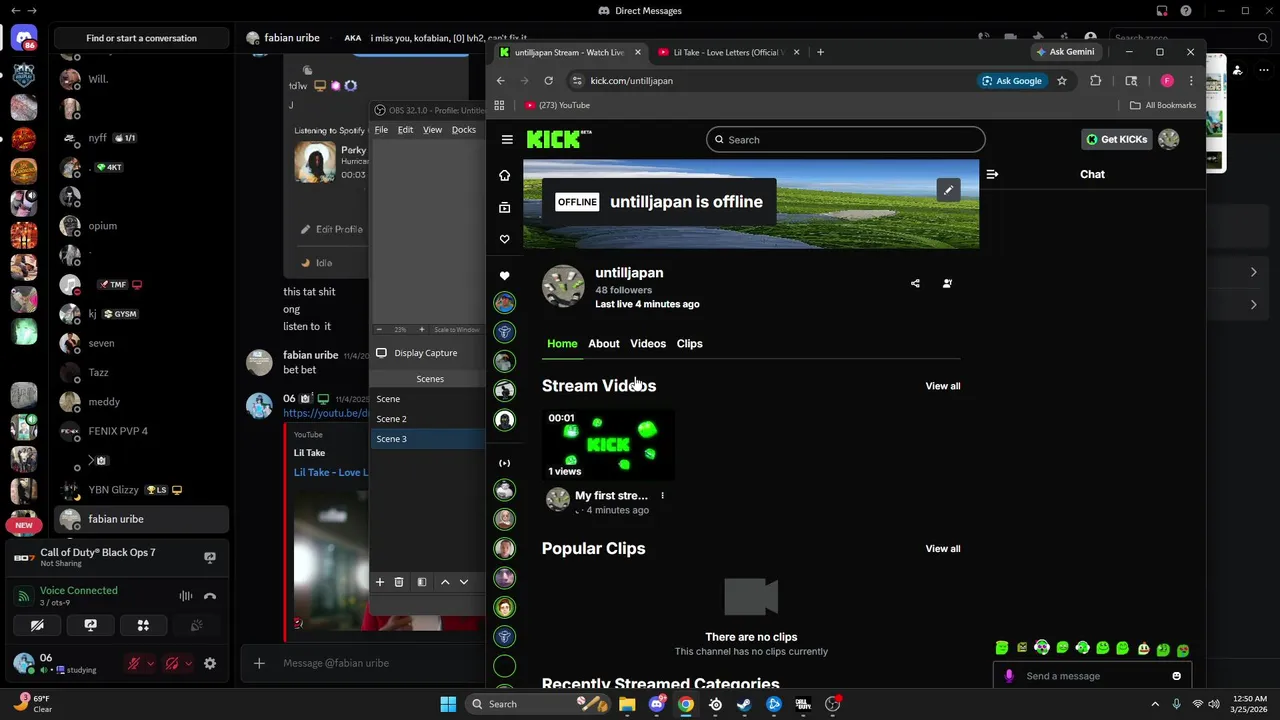This screenshot has width=1280, height=720.
Task: Open OBS File menu
Action: tap(381, 130)
